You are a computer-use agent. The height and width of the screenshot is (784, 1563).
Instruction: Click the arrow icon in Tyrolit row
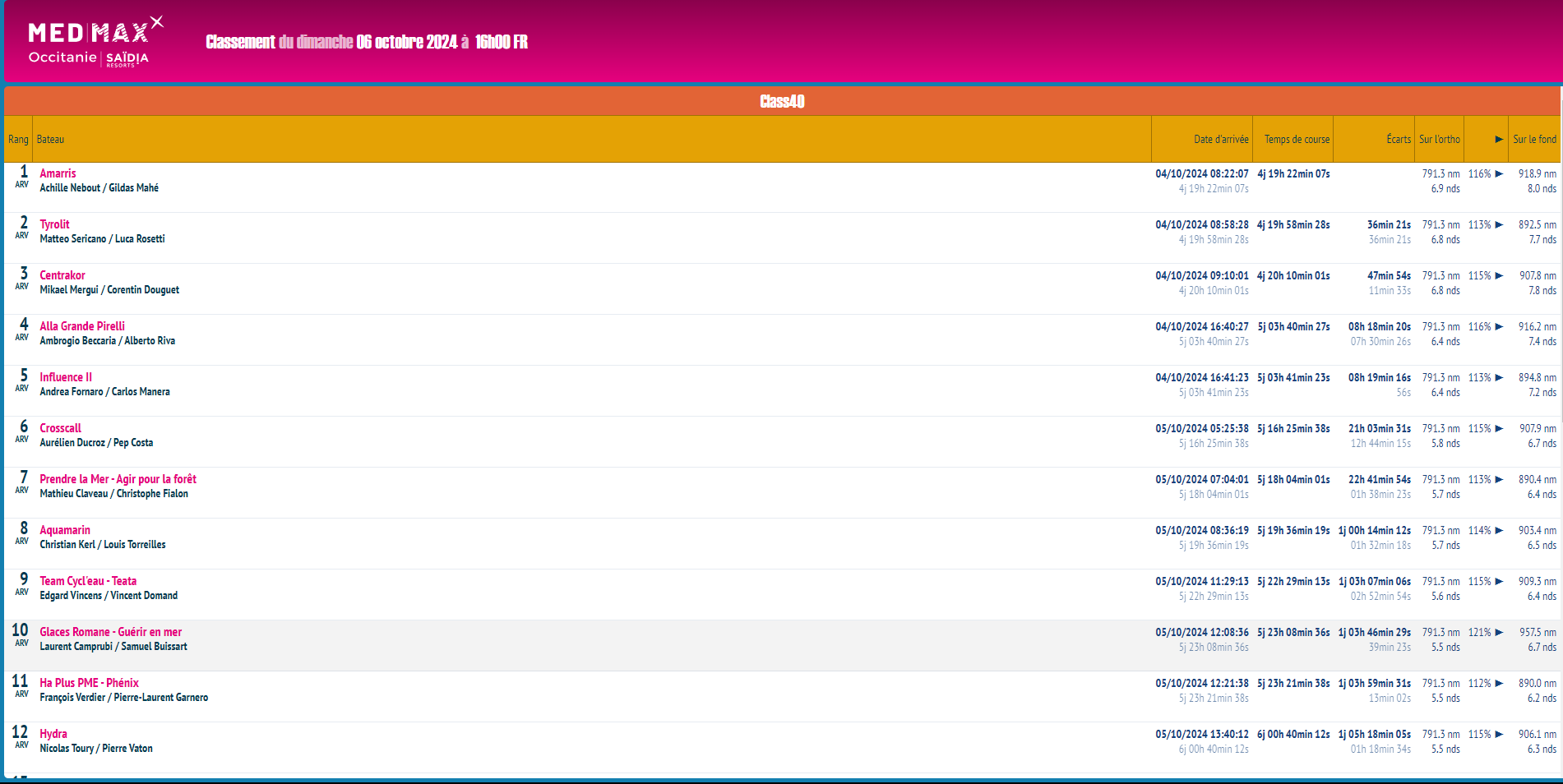1499,225
